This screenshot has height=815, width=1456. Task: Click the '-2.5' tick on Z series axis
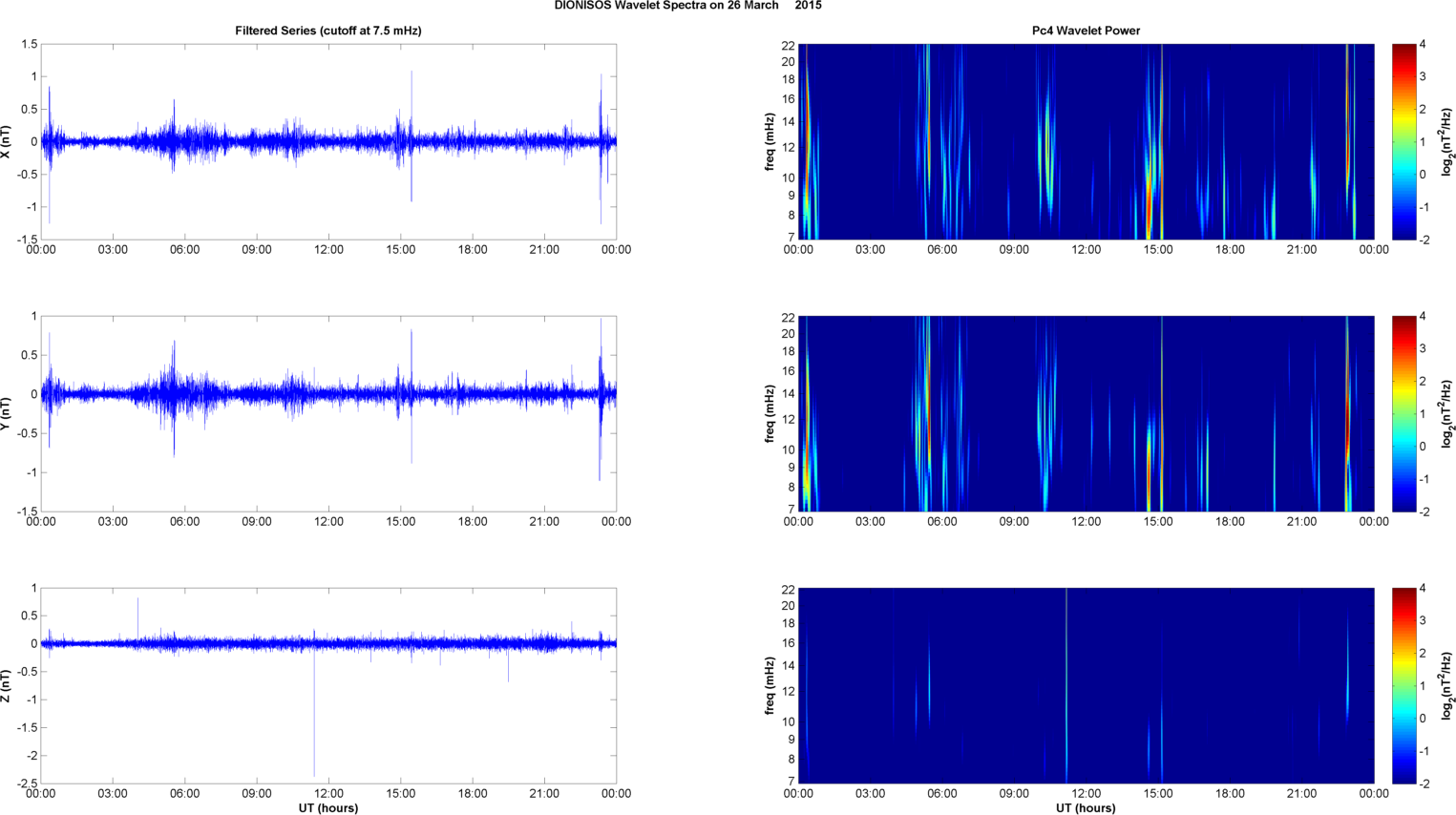click(26, 784)
